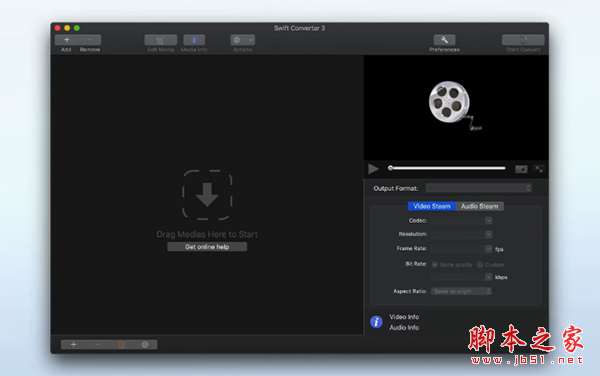Click the blue info icon
600x376 pixels.
(x=376, y=322)
